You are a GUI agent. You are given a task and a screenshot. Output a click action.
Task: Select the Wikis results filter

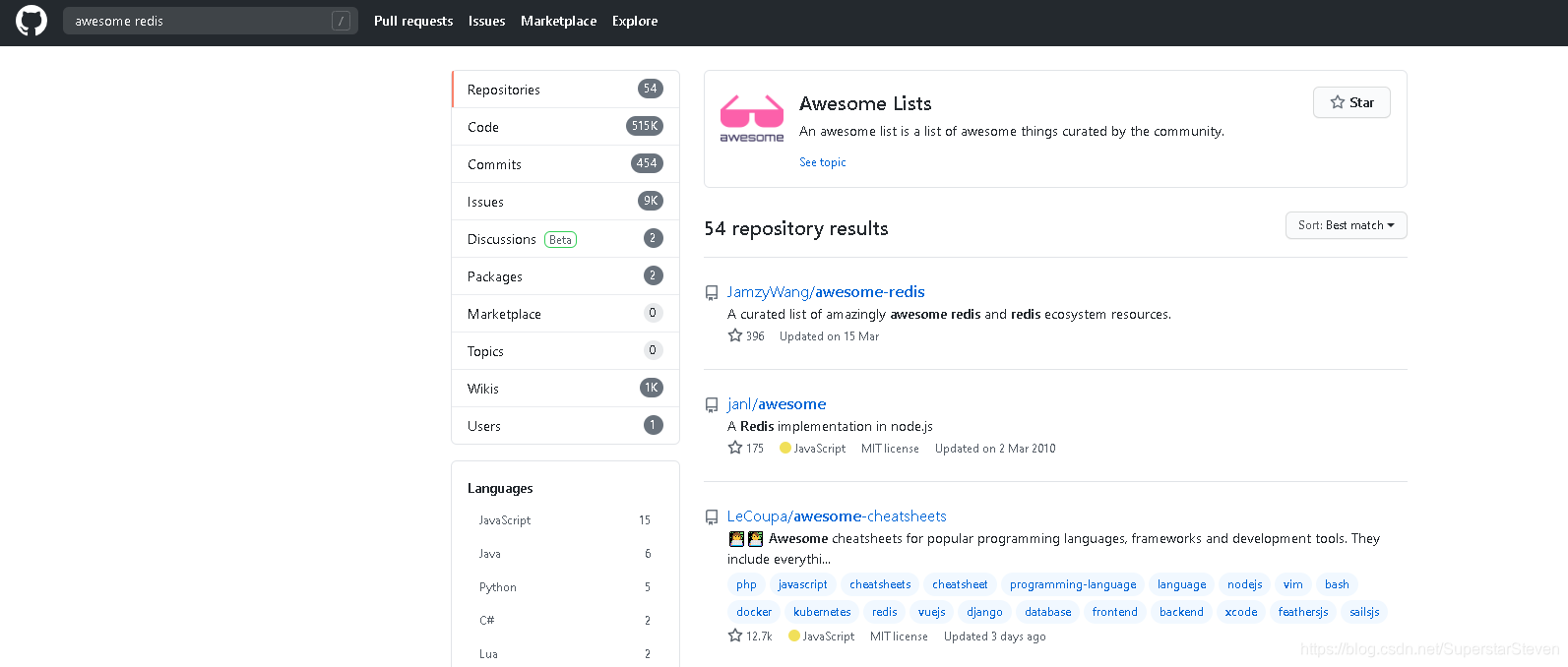(565, 389)
